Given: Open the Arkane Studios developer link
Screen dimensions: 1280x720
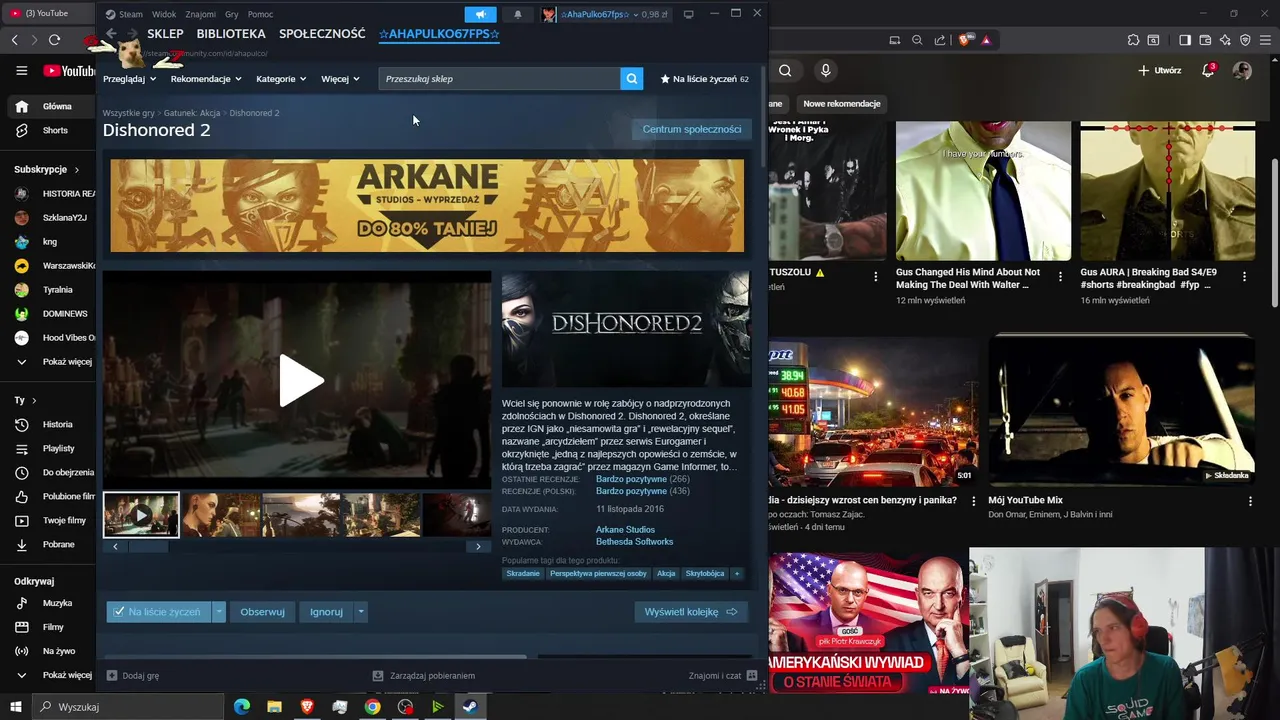Looking at the screenshot, I should coord(625,530).
